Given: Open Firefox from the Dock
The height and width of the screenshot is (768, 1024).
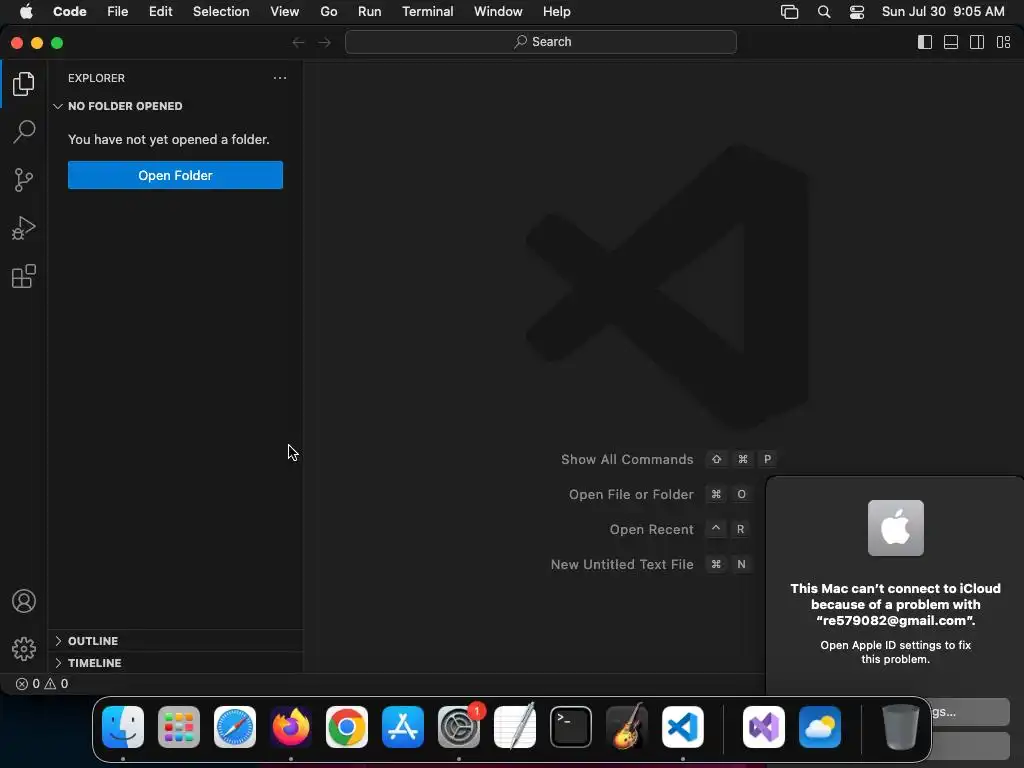Looking at the screenshot, I should click(x=291, y=727).
